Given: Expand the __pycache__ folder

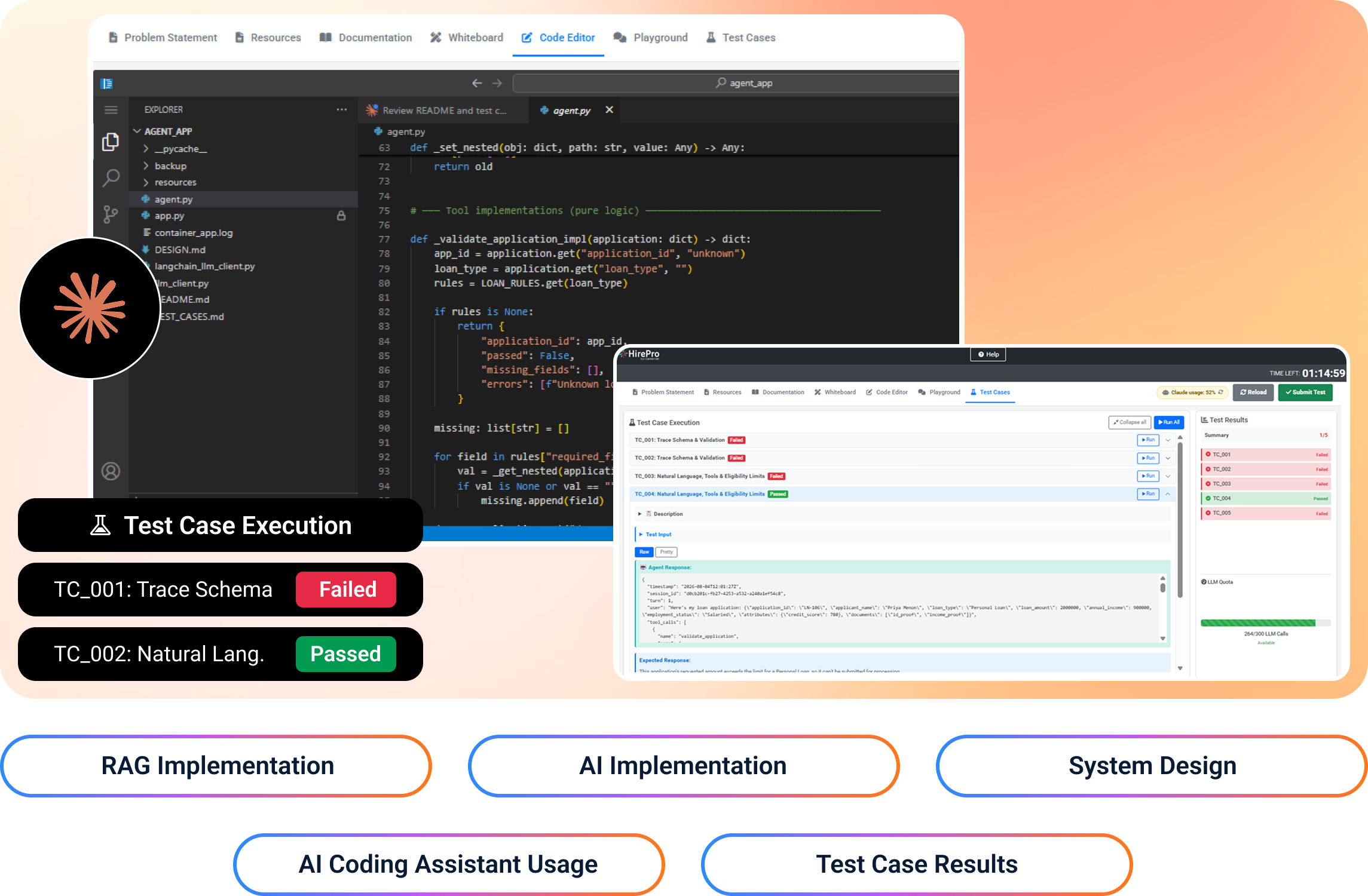Looking at the screenshot, I should click(146, 149).
